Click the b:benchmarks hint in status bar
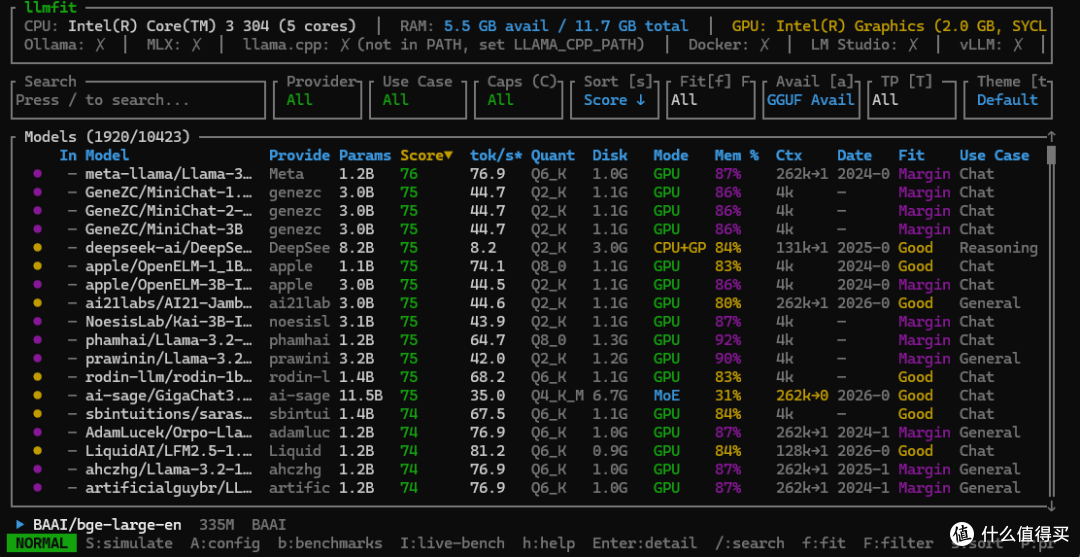The height and width of the screenshot is (557, 1080). pos(330,543)
